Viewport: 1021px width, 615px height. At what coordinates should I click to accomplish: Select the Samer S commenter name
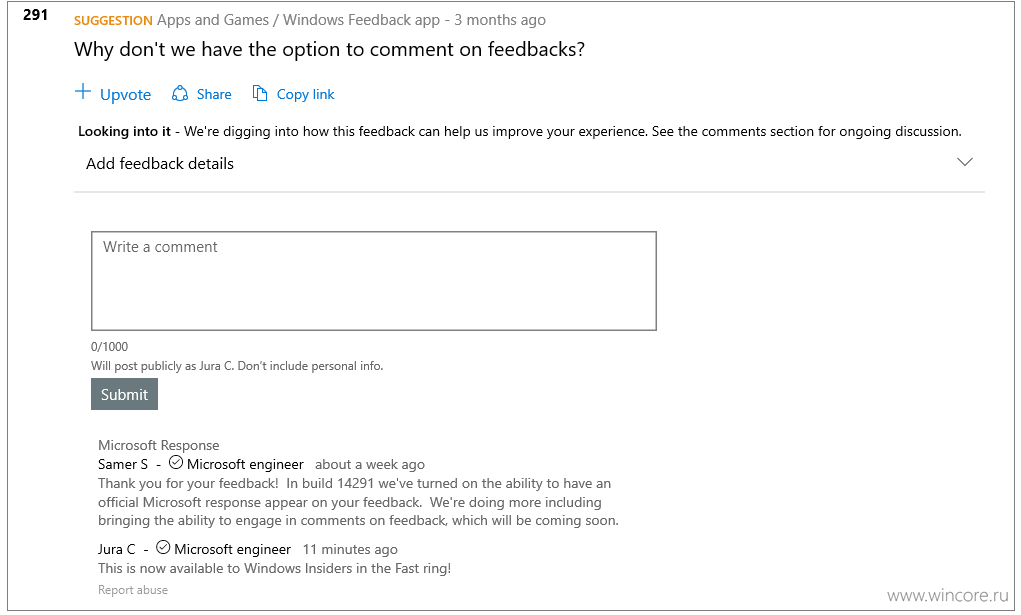click(x=123, y=465)
